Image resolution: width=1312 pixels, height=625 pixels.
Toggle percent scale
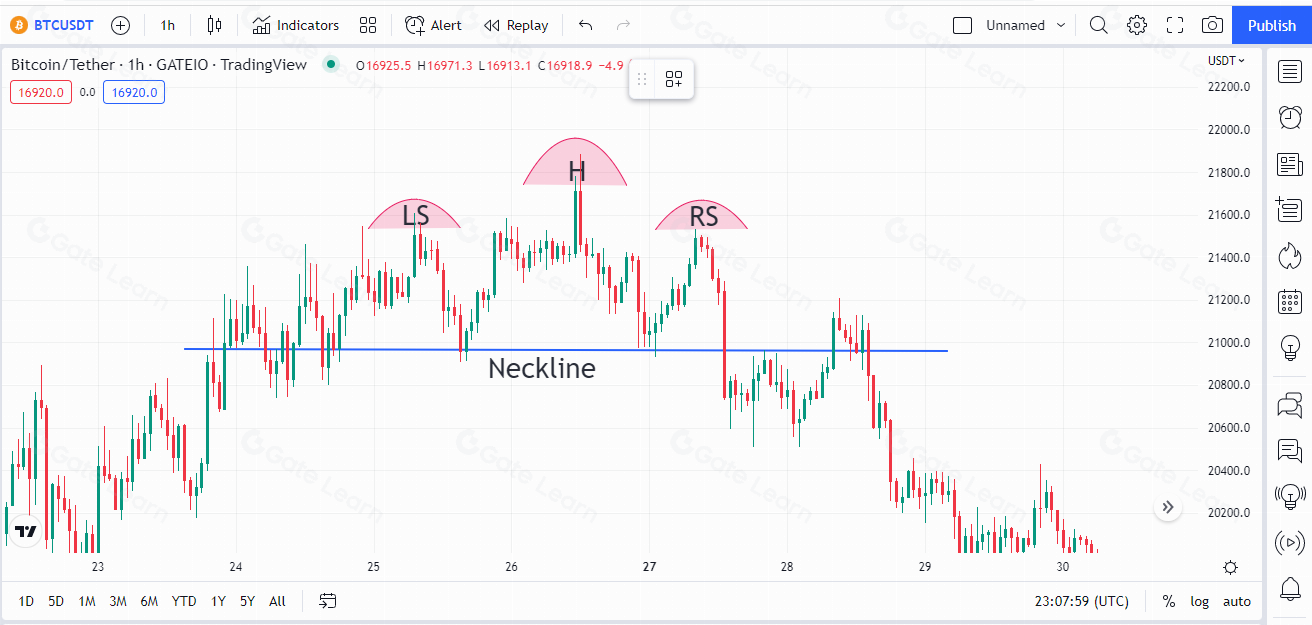click(x=1168, y=601)
